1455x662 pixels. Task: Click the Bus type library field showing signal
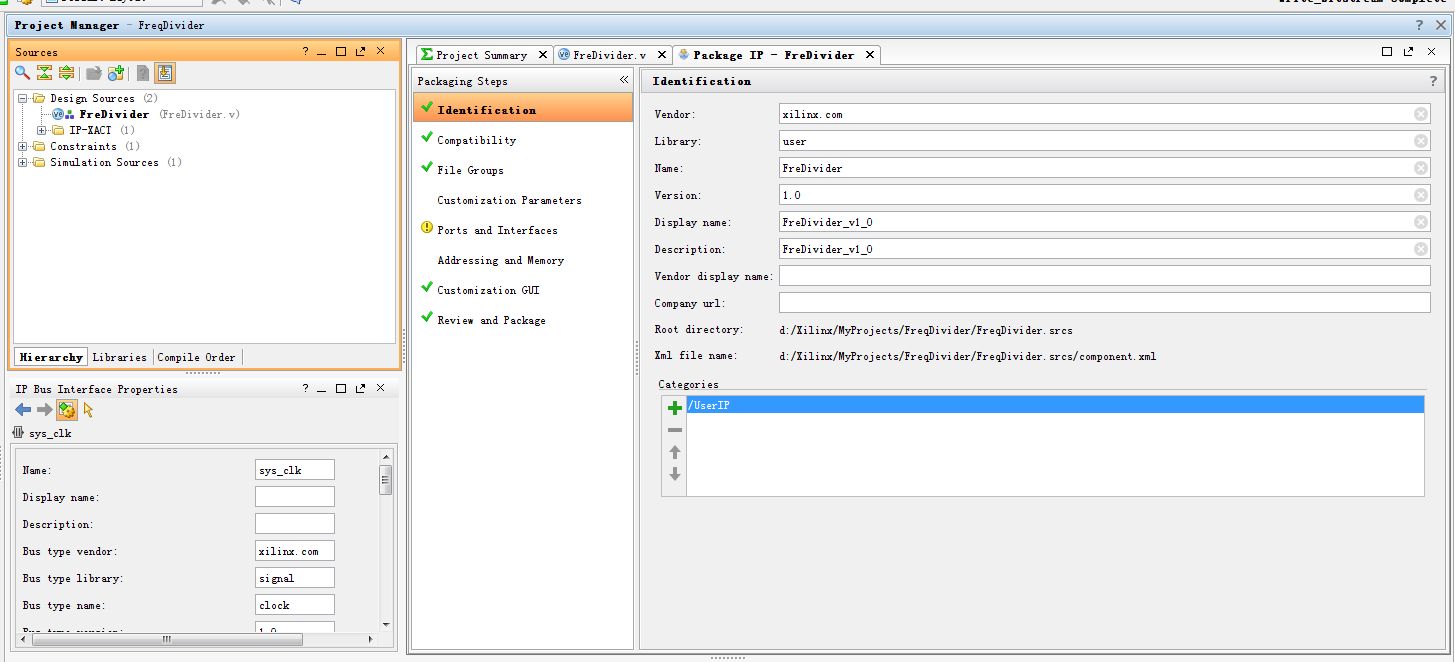pyautogui.click(x=295, y=578)
